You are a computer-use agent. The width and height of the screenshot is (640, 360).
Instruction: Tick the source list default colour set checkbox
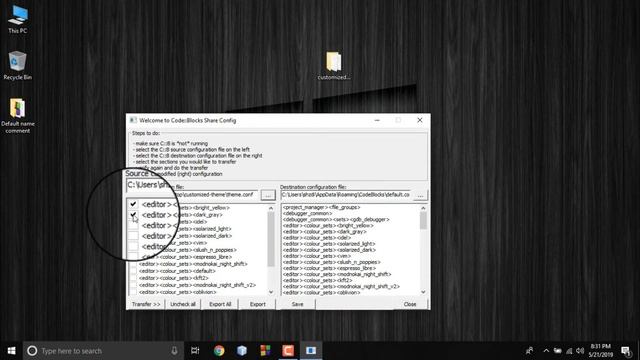point(133,271)
